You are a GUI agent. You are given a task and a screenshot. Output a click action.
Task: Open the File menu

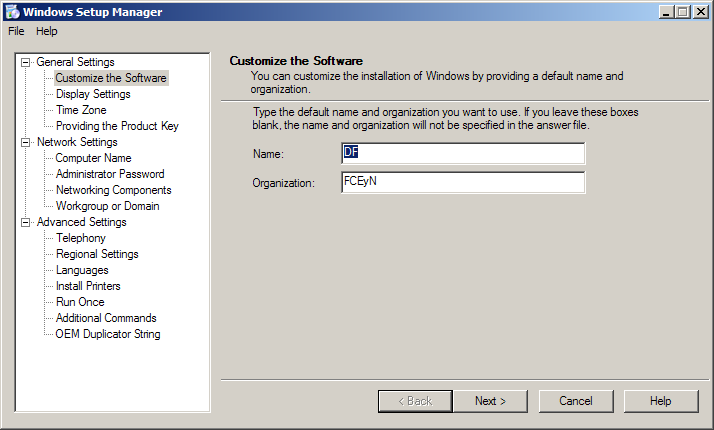[x=16, y=31]
